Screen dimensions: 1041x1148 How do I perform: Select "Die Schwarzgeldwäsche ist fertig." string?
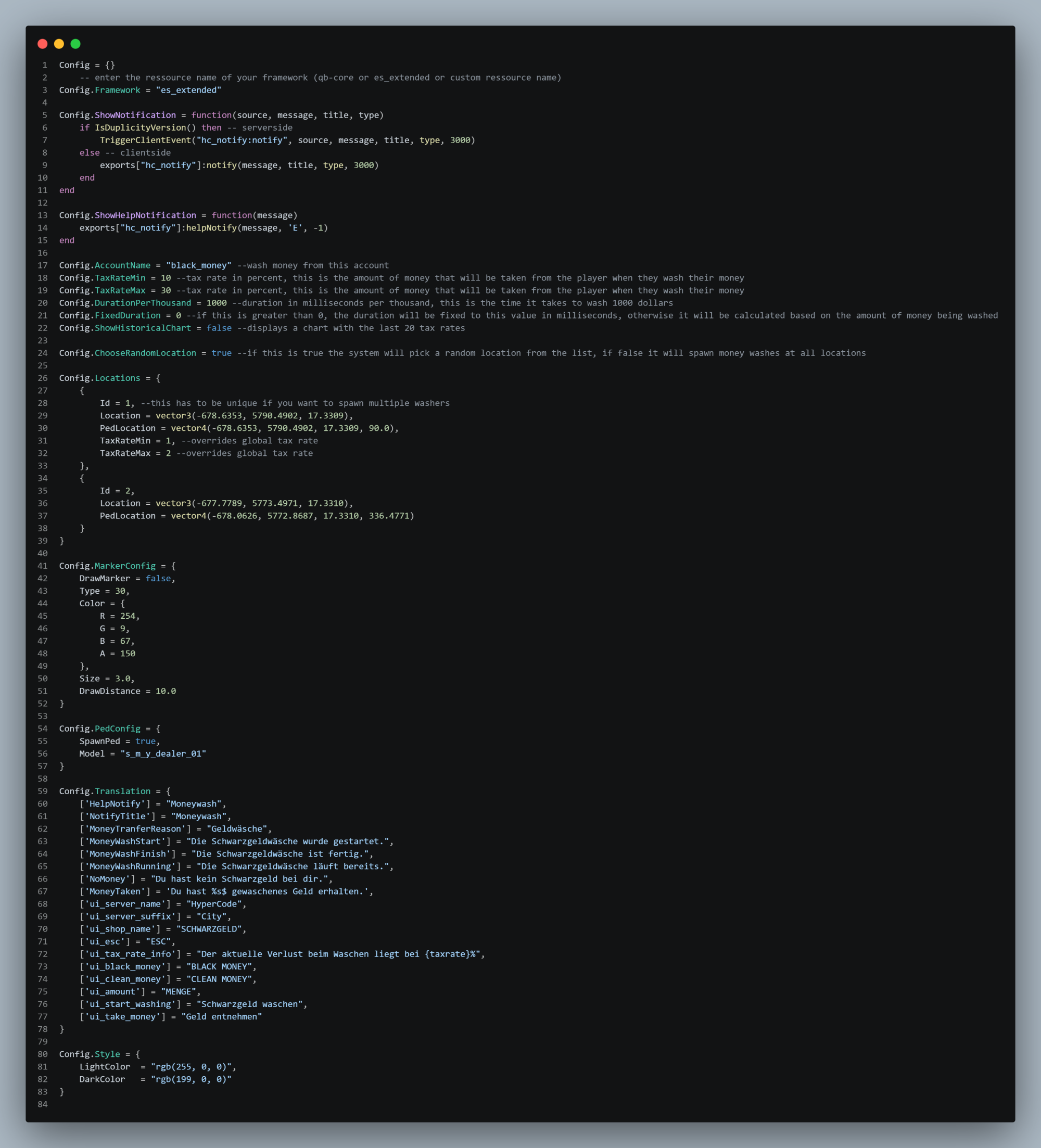click(280, 854)
